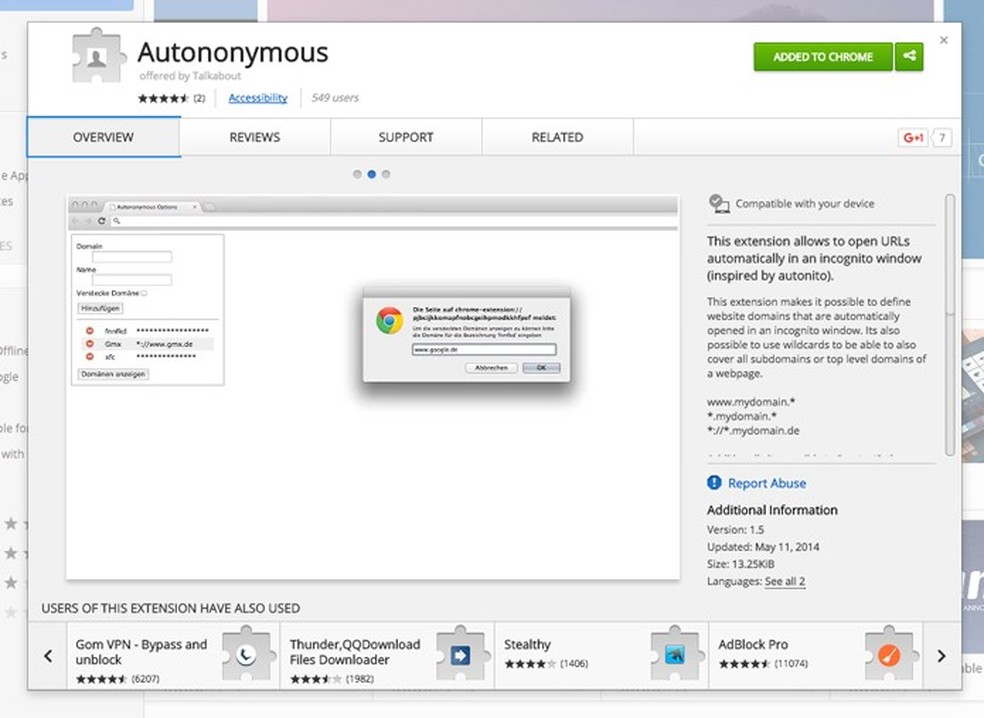Image resolution: width=984 pixels, height=718 pixels.
Task: Expand the See all 2 languages list
Action: (785, 581)
